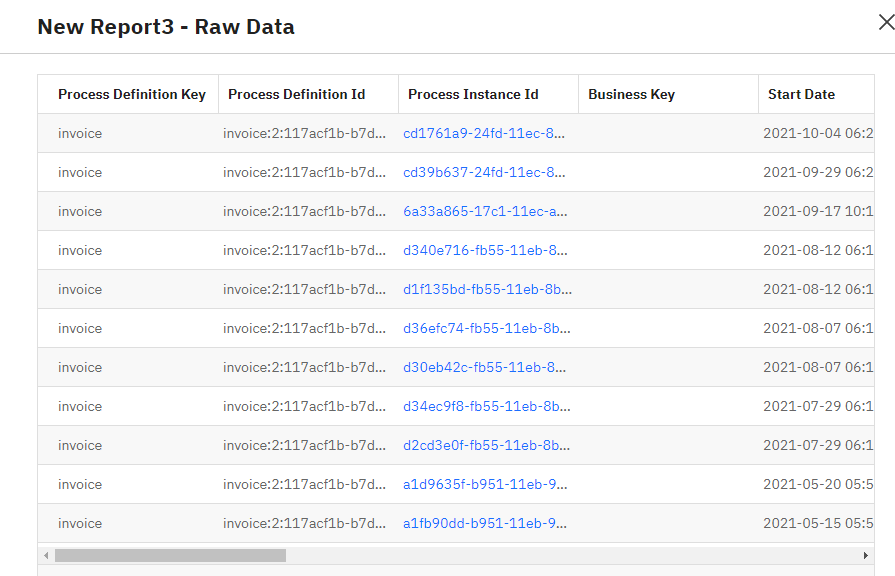Click the d30eb42c-fb55-11eb instance link
895x576 pixels.
click(x=485, y=367)
